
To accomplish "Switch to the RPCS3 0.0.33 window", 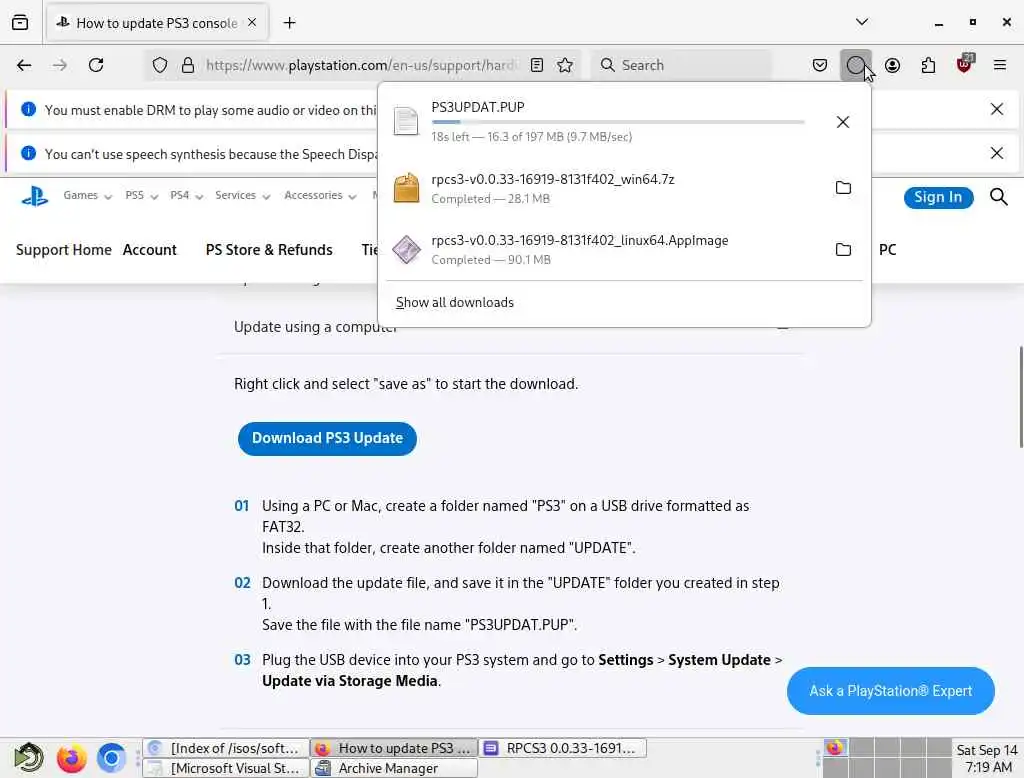I will point(563,748).
